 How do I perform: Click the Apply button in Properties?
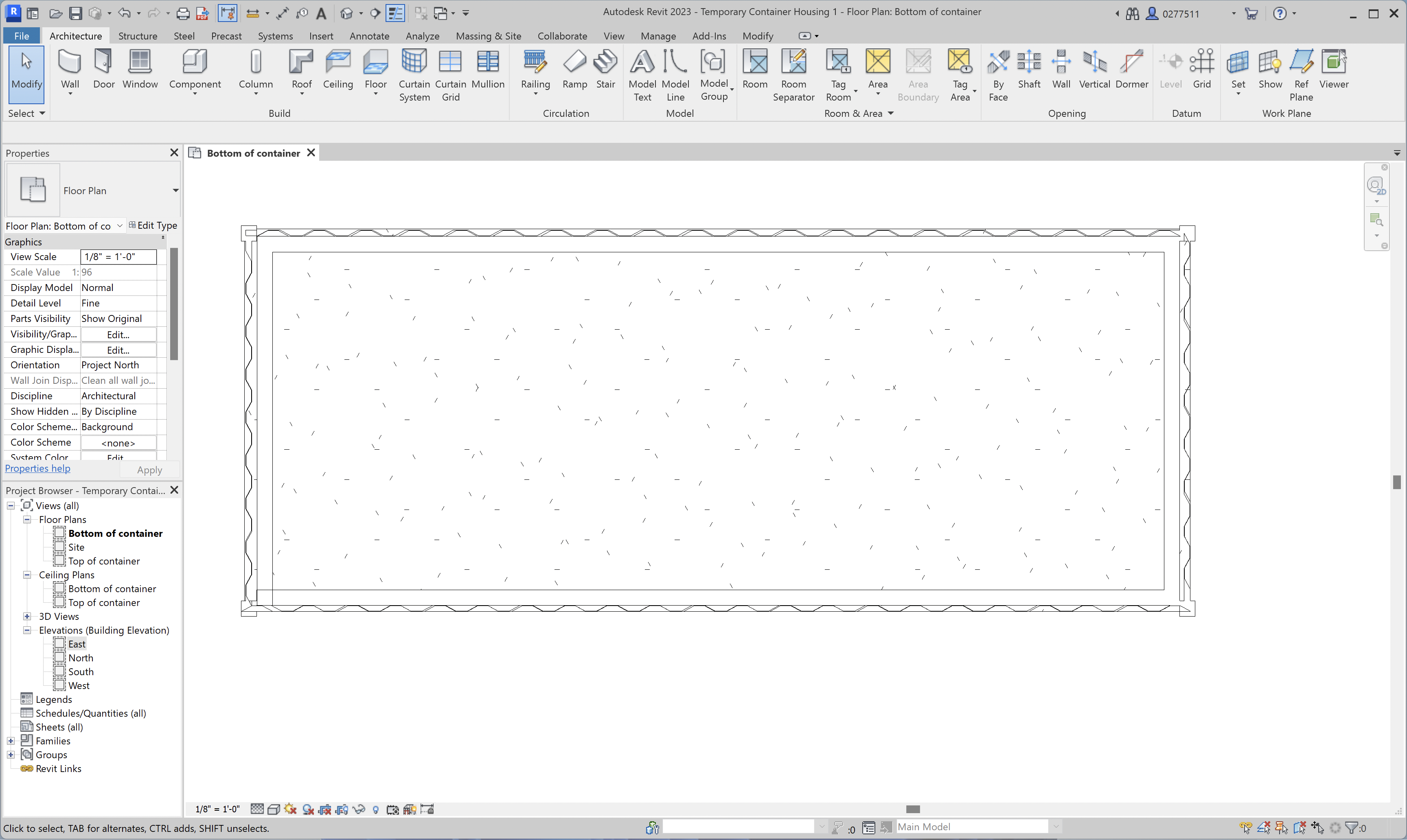click(x=149, y=470)
